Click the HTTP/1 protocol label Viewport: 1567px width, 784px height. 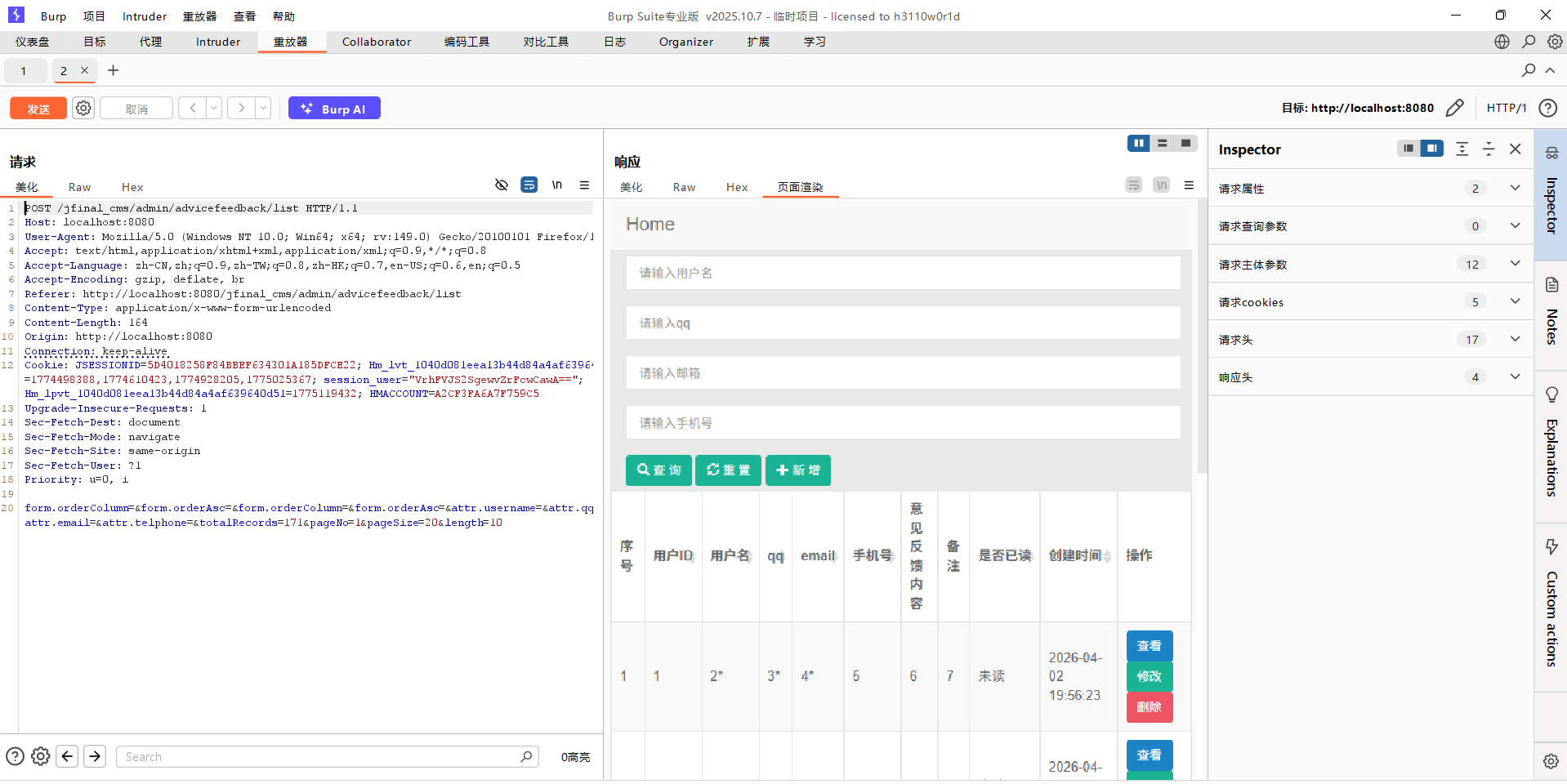pos(1507,108)
